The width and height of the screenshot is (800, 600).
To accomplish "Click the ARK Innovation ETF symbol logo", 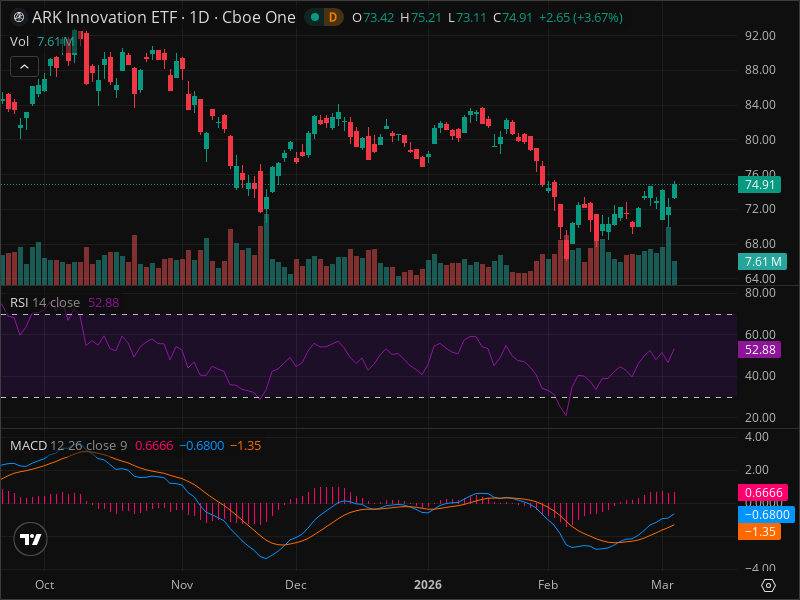I will (x=19, y=17).
